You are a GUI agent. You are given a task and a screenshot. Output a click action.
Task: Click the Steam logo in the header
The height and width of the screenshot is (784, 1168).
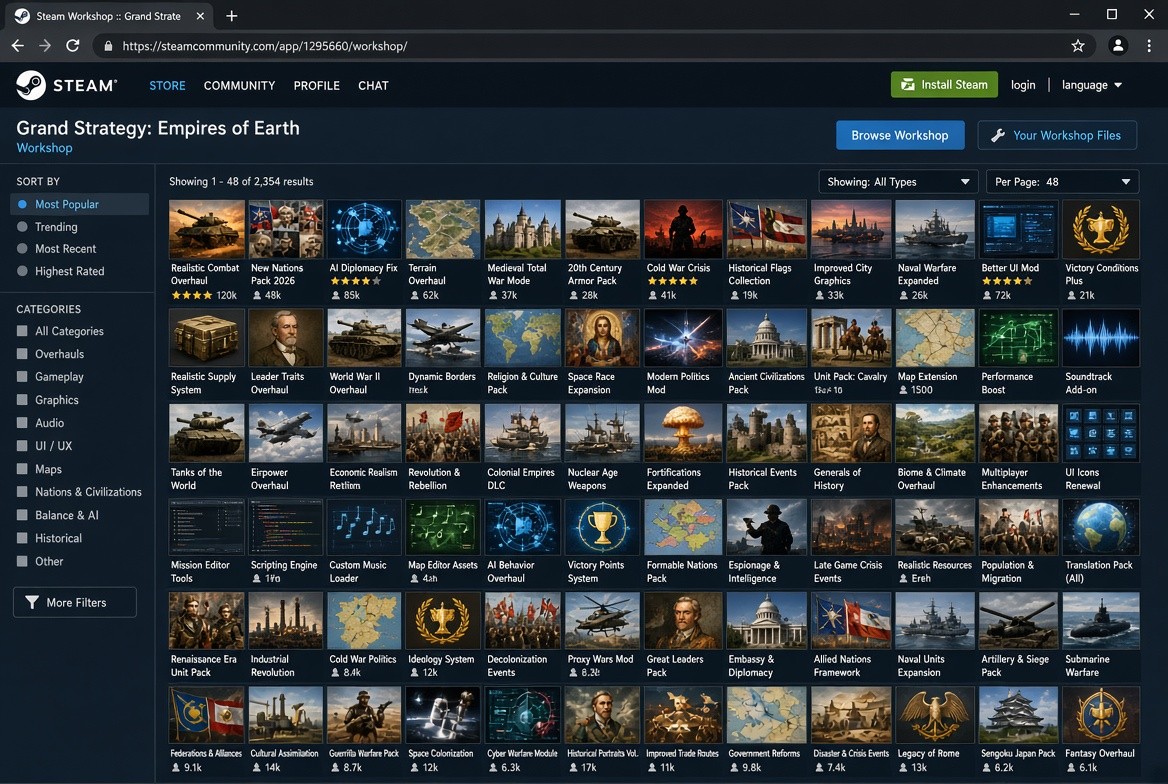66,85
